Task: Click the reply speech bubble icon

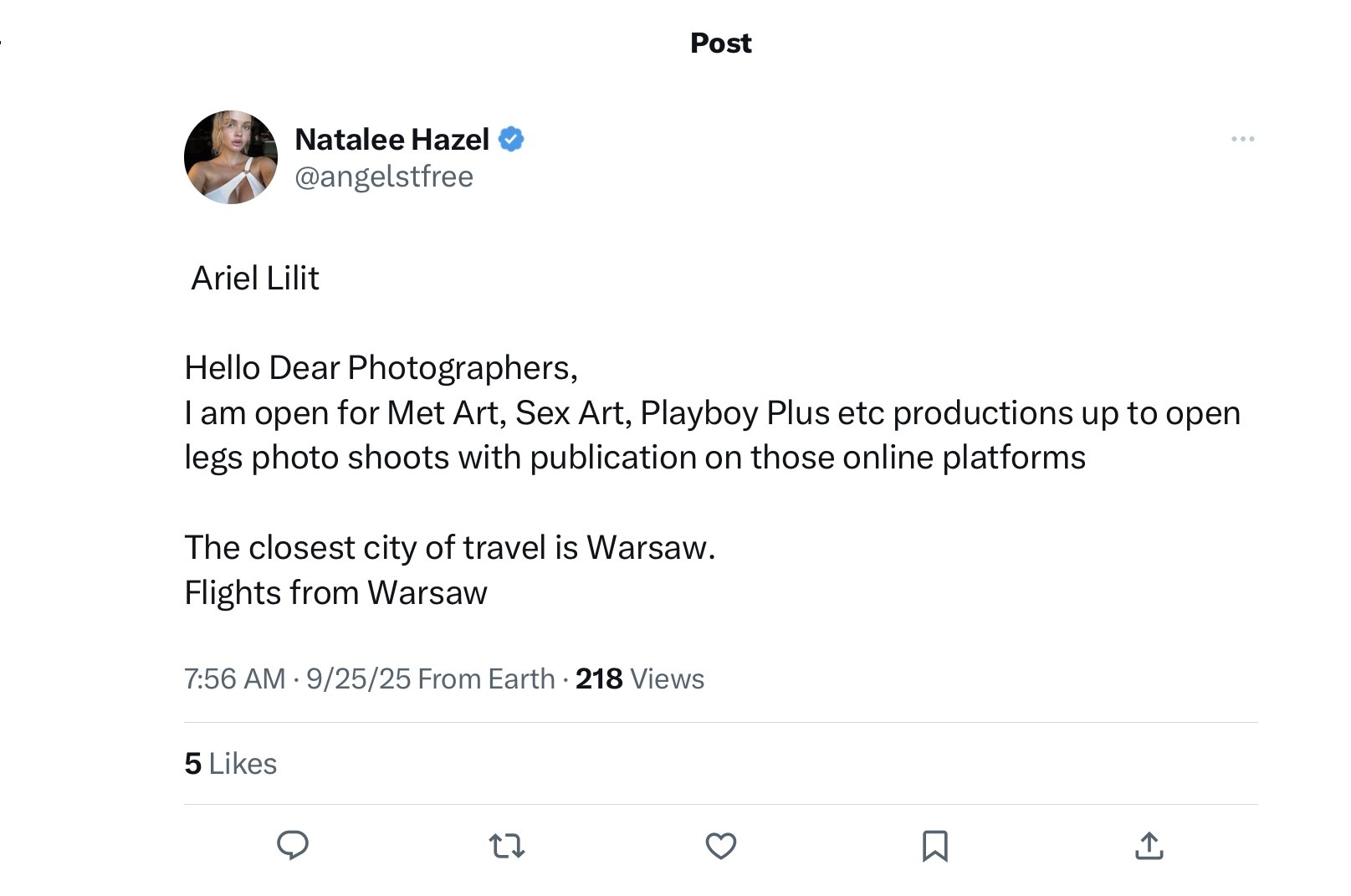Action: pos(293,846)
